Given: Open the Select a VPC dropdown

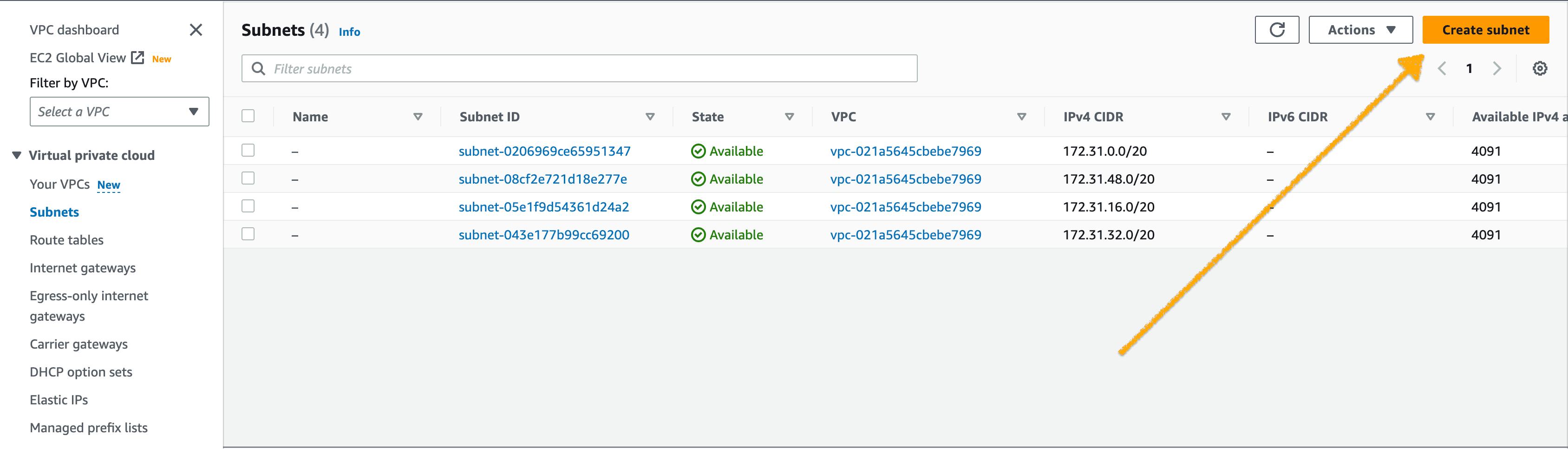Looking at the screenshot, I should [119, 112].
